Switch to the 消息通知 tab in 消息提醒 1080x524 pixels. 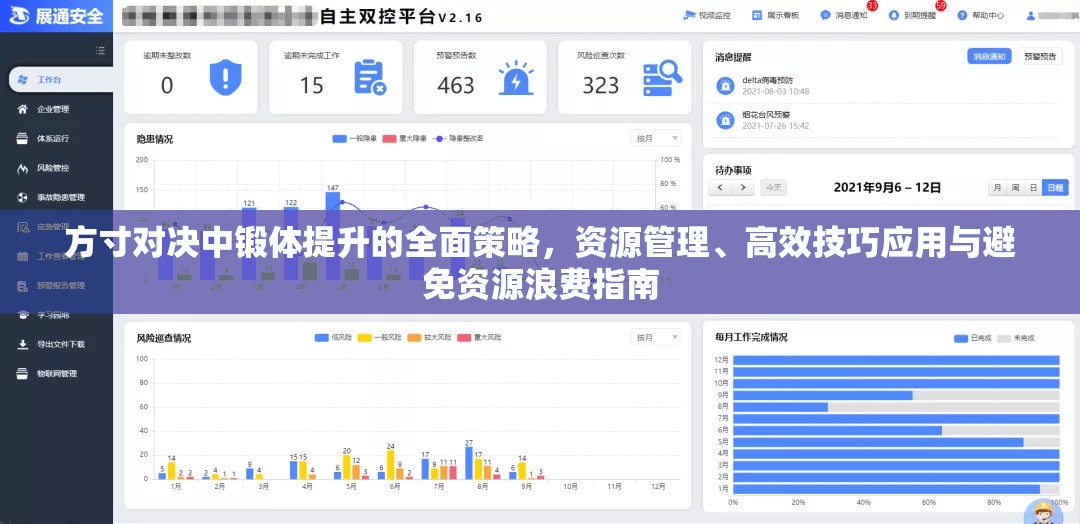tap(989, 56)
